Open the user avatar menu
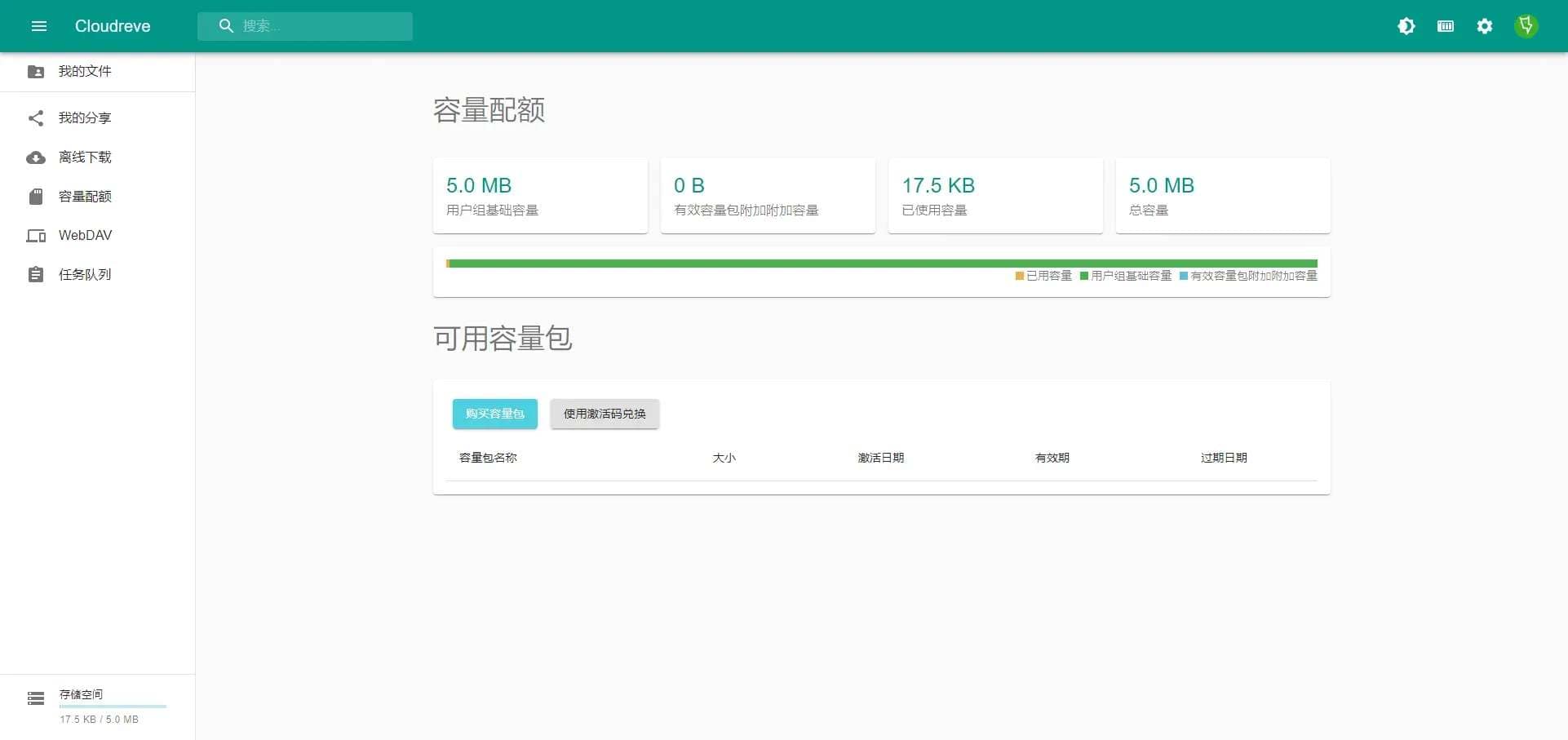The width and height of the screenshot is (1568, 740). [1526, 26]
